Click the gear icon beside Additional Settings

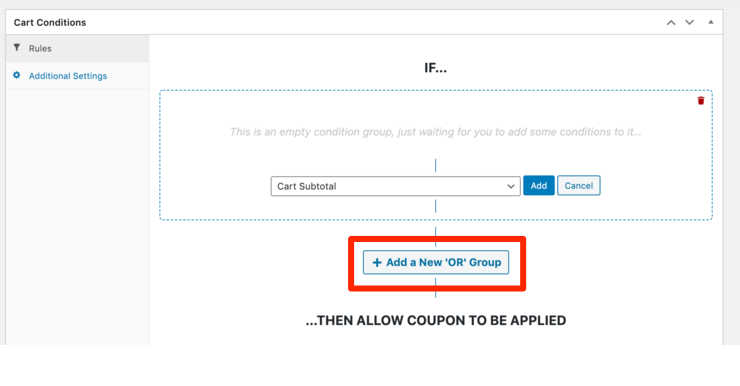click(17, 75)
